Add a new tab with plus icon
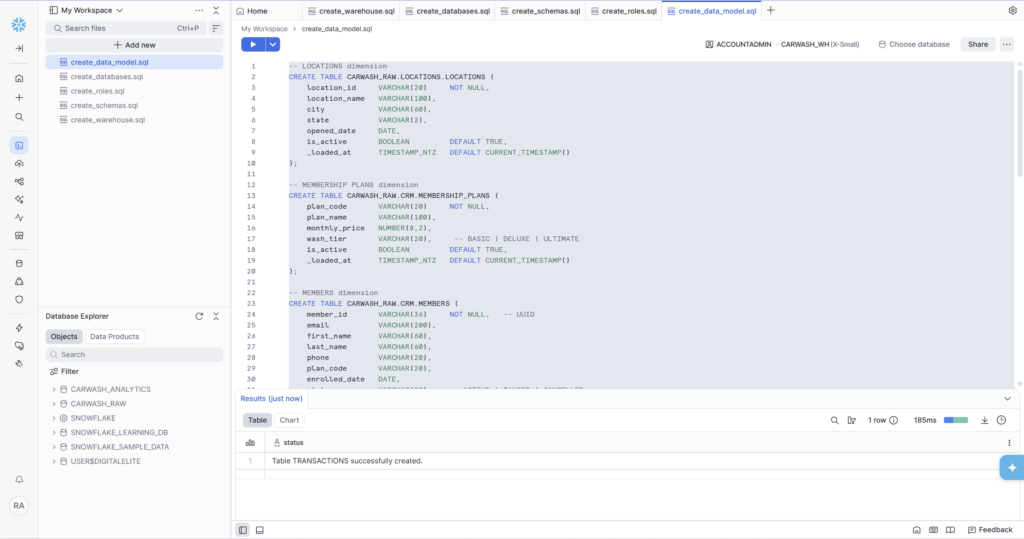 click(770, 10)
